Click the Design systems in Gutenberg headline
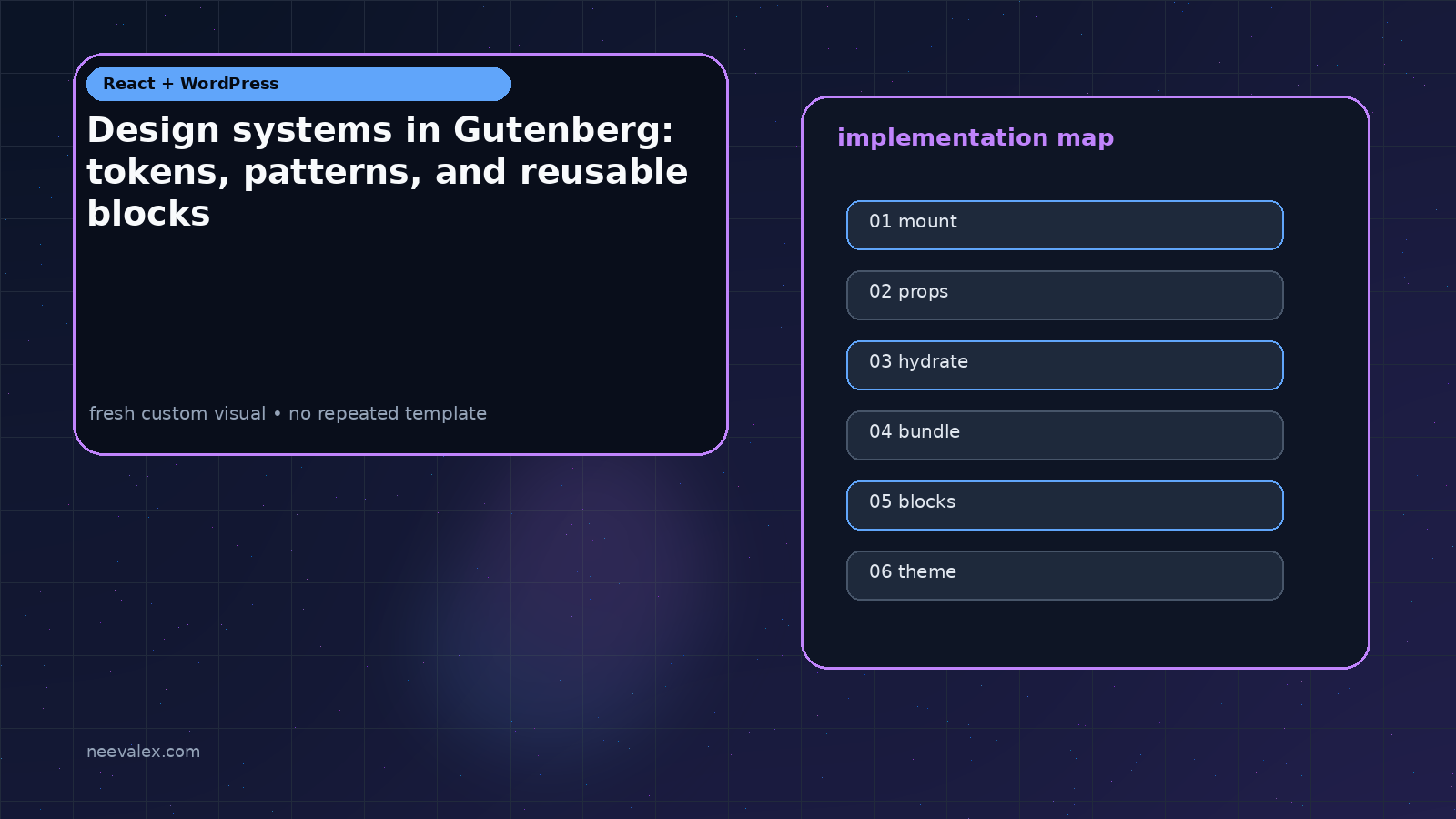Image resolution: width=1456 pixels, height=819 pixels. pyautogui.click(x=388, y=171)
